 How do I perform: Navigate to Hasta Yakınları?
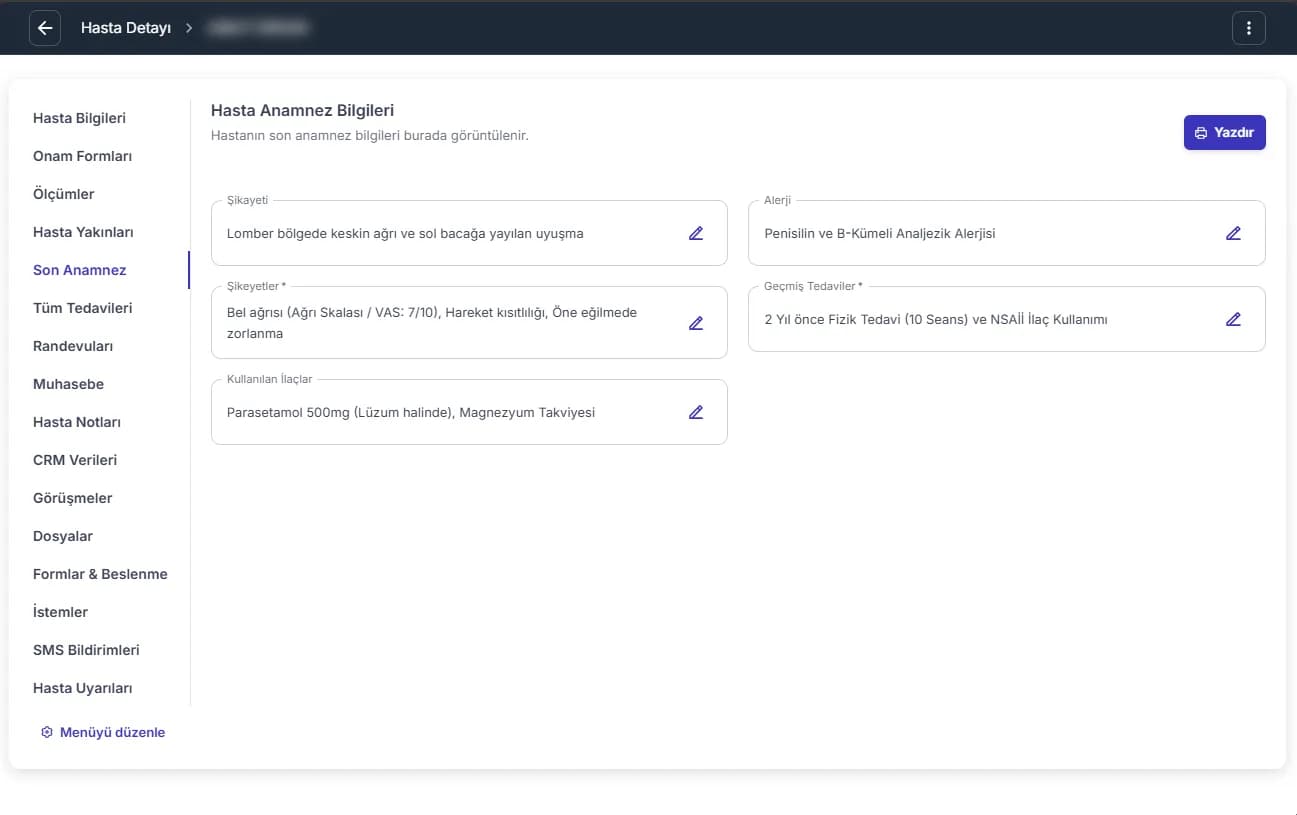pyautogui.click(x=83, y=232)
